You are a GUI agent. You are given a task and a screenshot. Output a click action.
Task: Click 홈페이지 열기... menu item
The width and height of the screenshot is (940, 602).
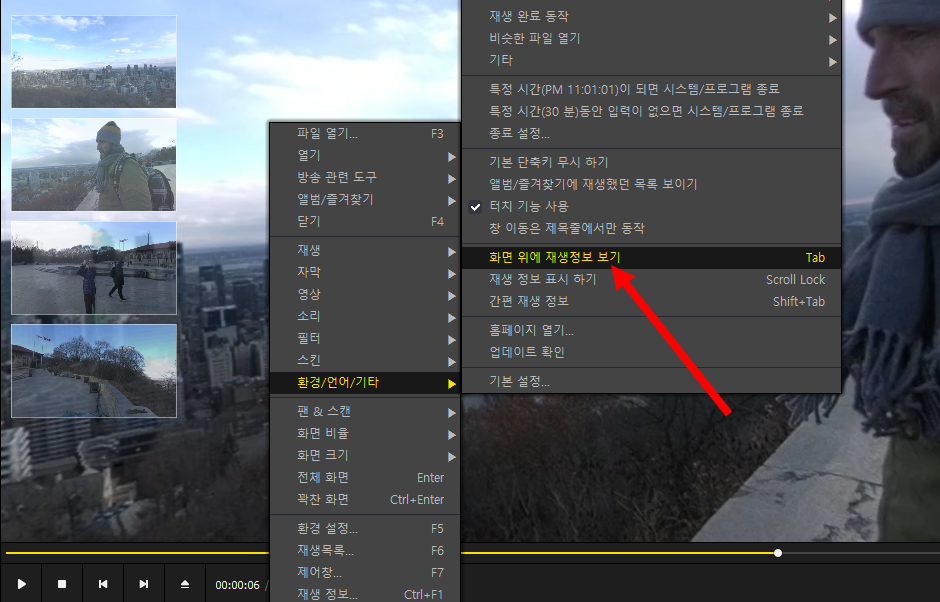pyautogui.click(x=652, y=330)
